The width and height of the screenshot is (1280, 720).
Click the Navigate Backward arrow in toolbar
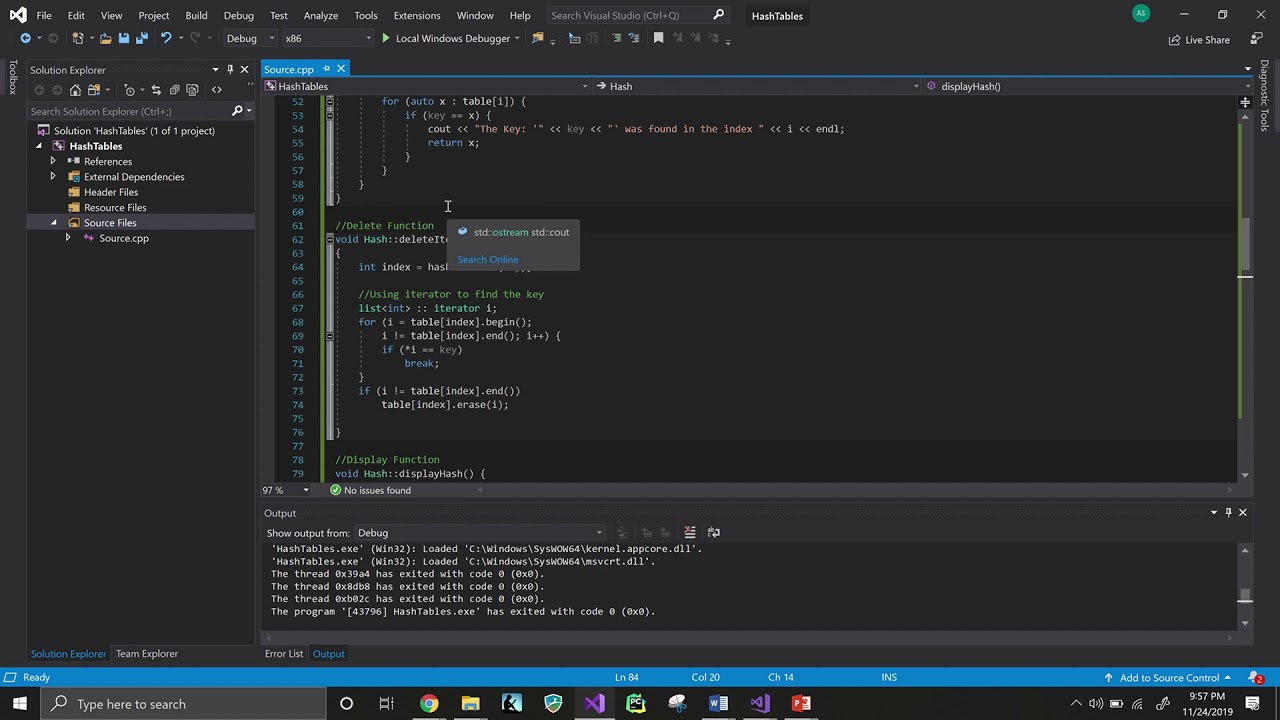25,38
